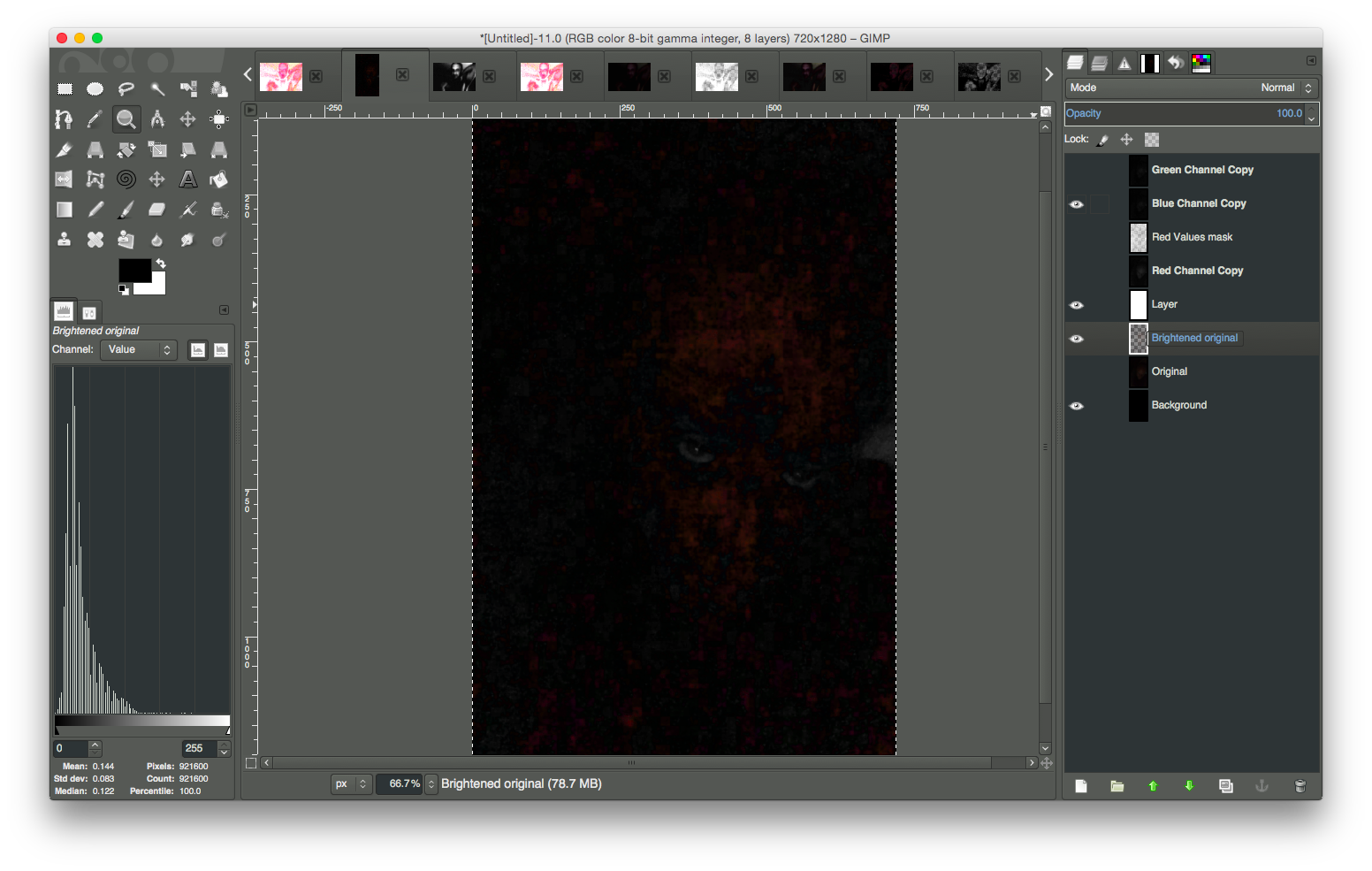Open the Colormap palette tab
This screenshot has width=1372, height=871.
[x=1201, y=63]
